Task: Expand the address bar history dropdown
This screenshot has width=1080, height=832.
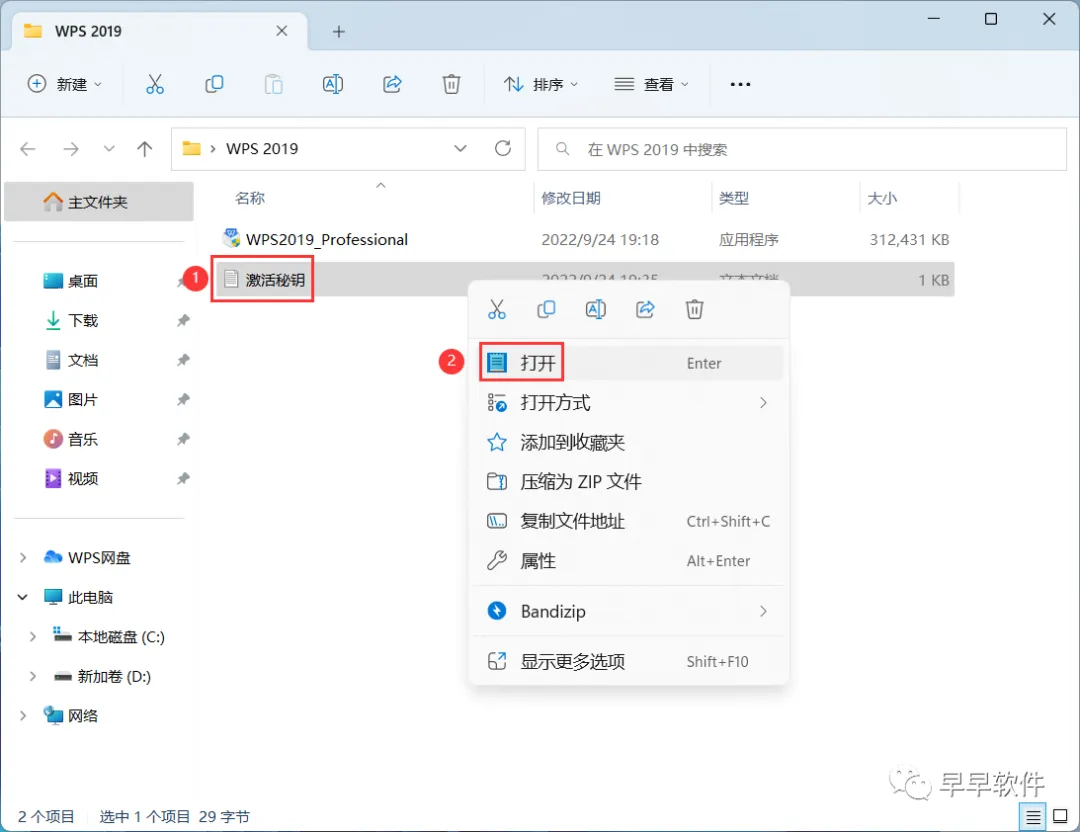Action: 460,149
